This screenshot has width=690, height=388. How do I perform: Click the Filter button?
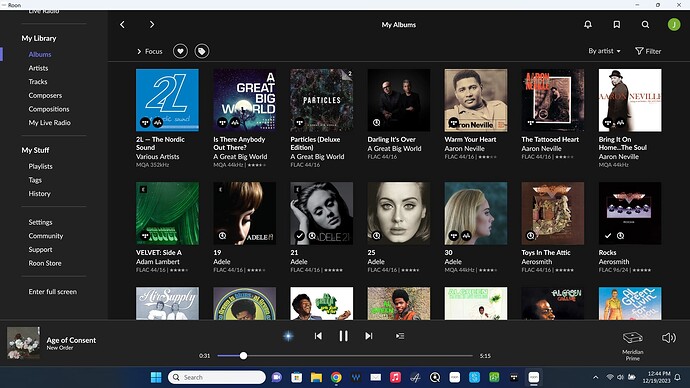click(648, 51)
